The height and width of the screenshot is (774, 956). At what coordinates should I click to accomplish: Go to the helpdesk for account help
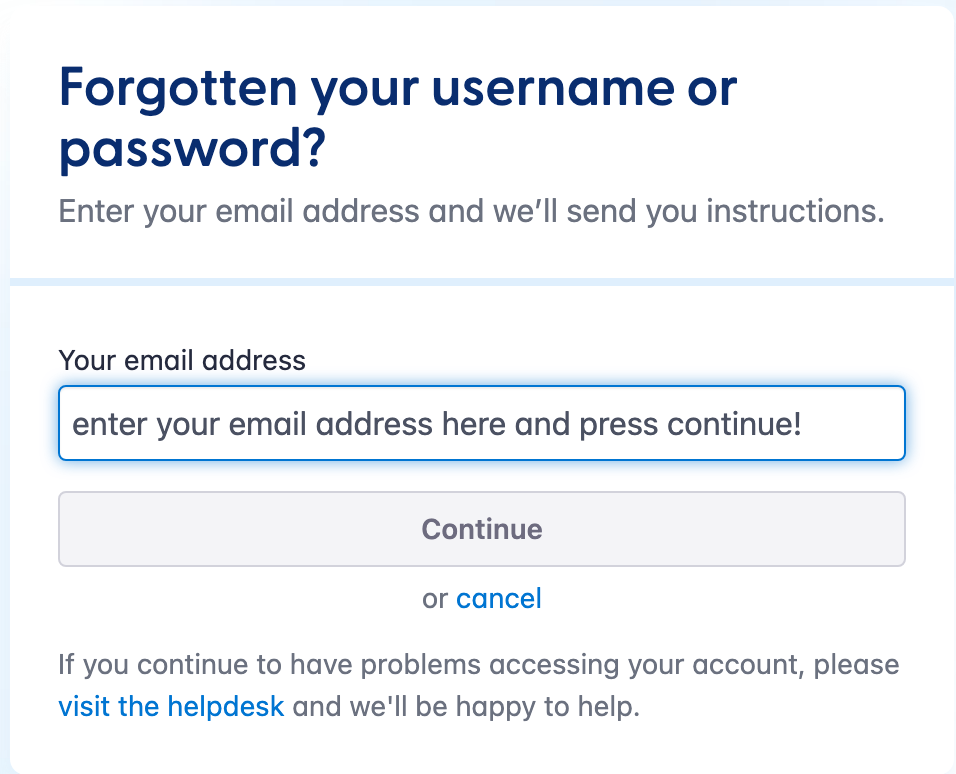(171, 707)
